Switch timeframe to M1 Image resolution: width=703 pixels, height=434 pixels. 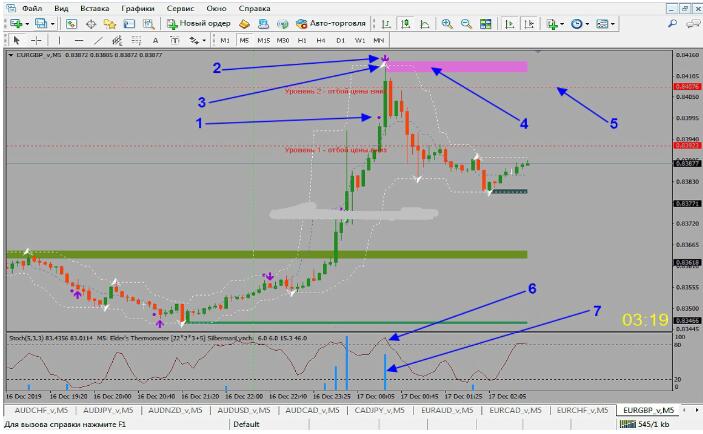225,40
